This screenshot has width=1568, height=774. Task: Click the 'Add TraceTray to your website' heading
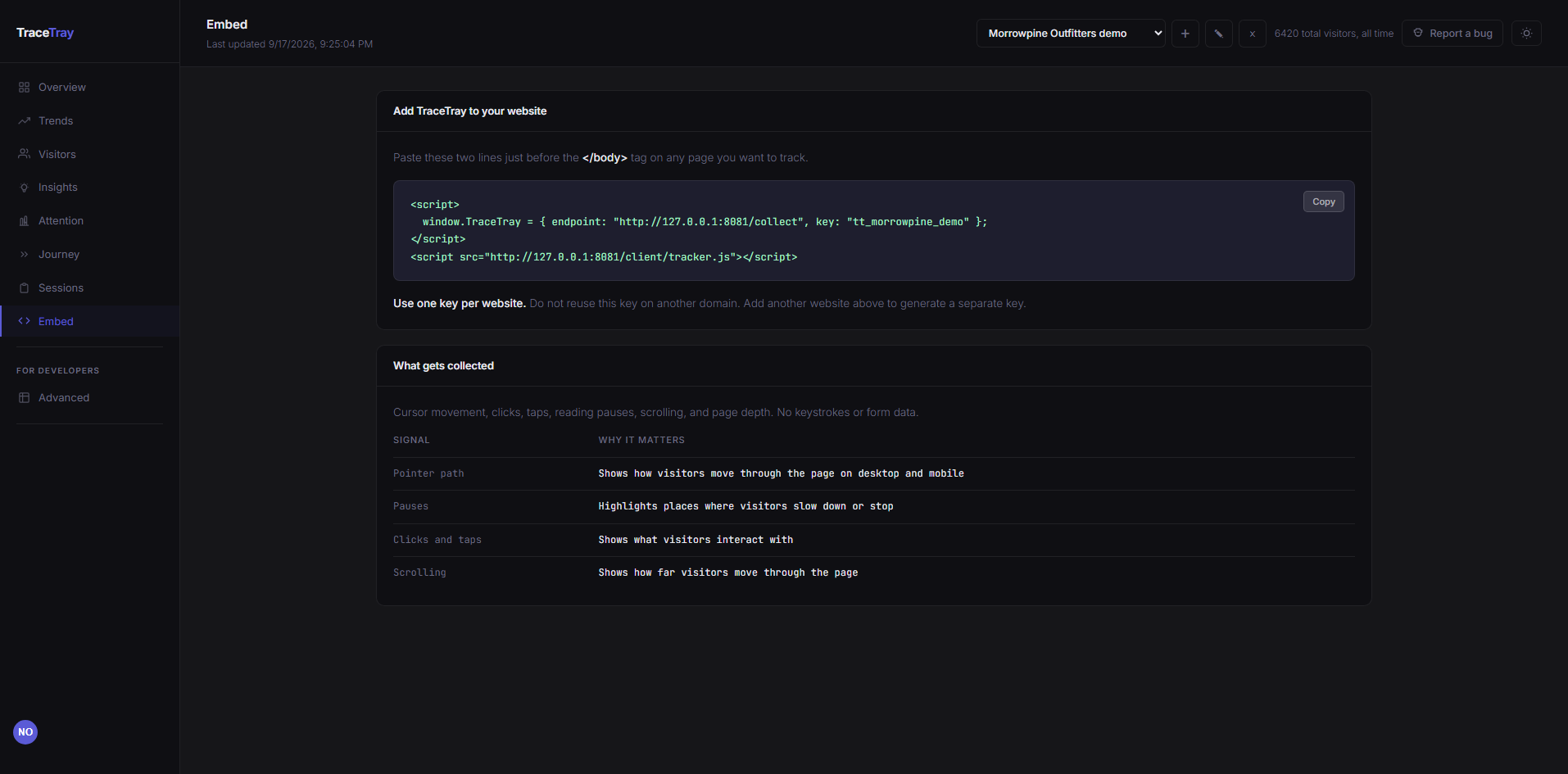(x=469, y=111)
